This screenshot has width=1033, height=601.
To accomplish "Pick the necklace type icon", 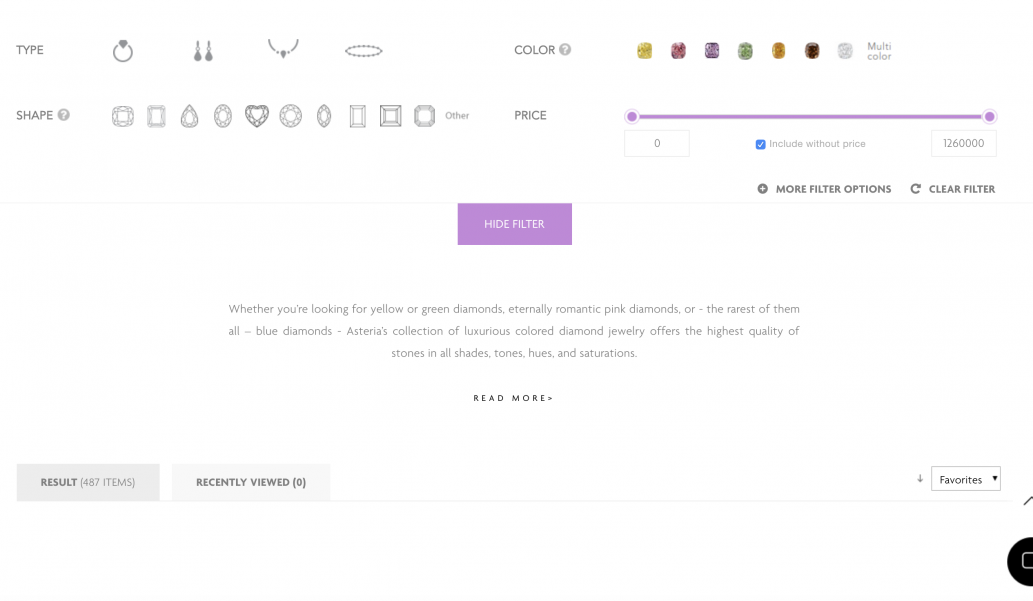I will click(283, 49).
